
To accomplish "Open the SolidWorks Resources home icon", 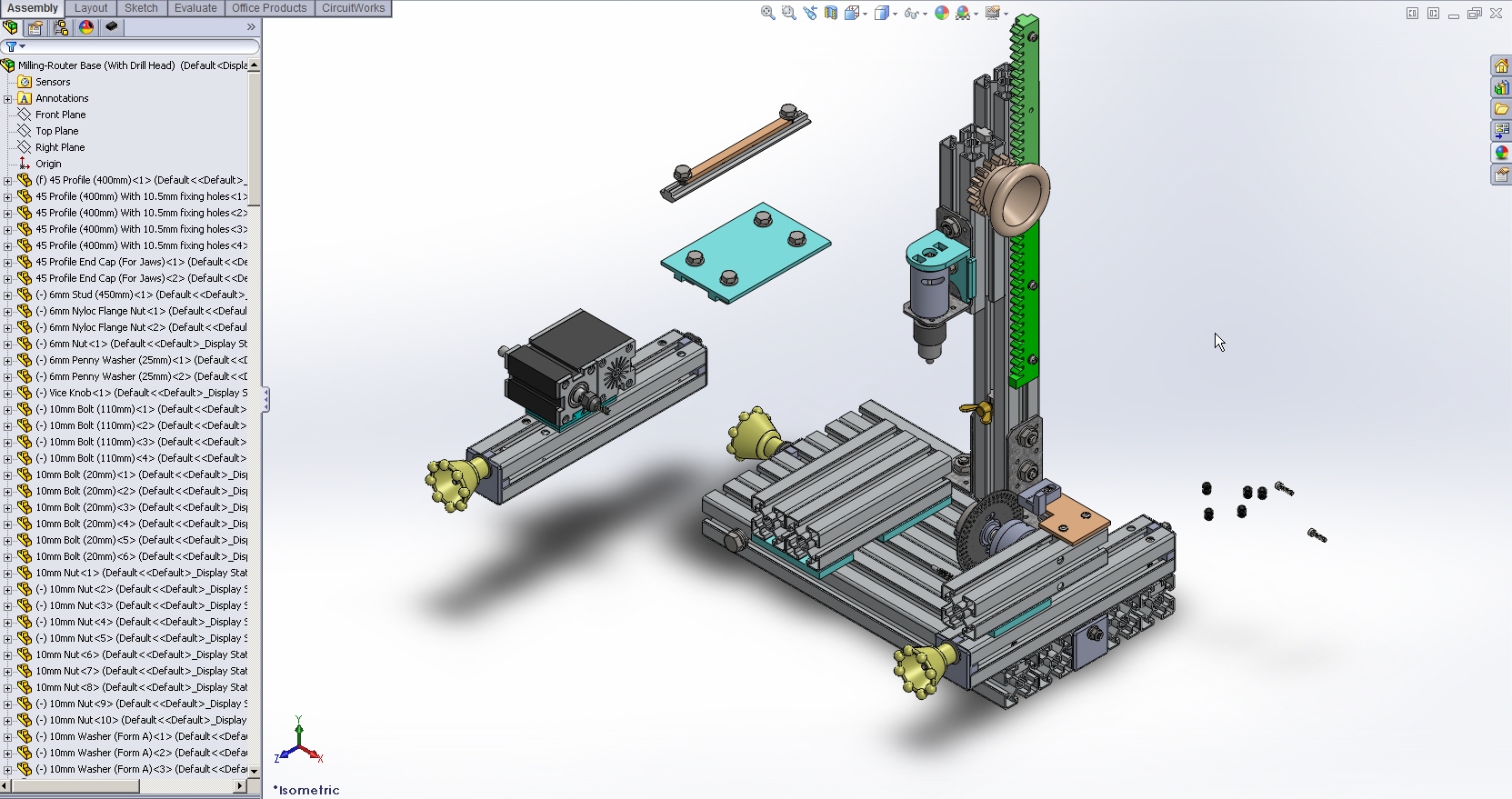I will coord(1501,66).
